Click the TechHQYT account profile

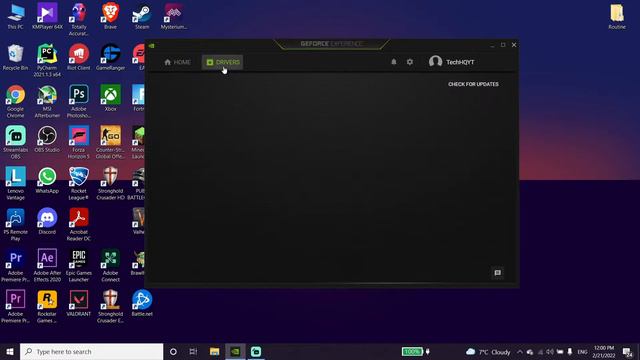451,62
